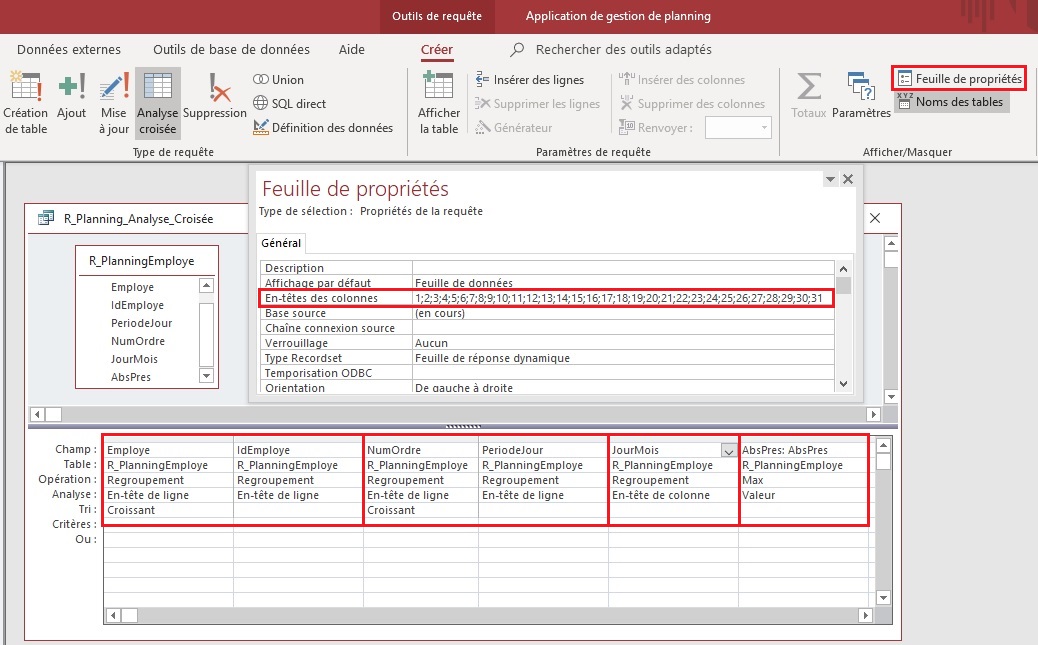Click SQL direct button

tap(289, 104)
